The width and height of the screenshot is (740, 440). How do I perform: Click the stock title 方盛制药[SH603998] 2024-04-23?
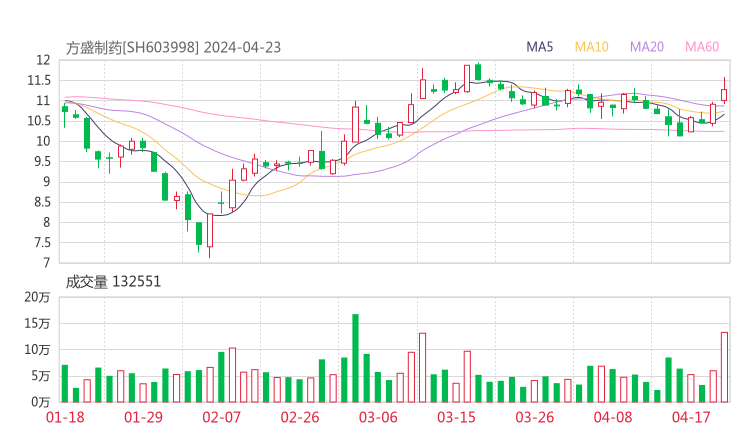pos(173,48)
